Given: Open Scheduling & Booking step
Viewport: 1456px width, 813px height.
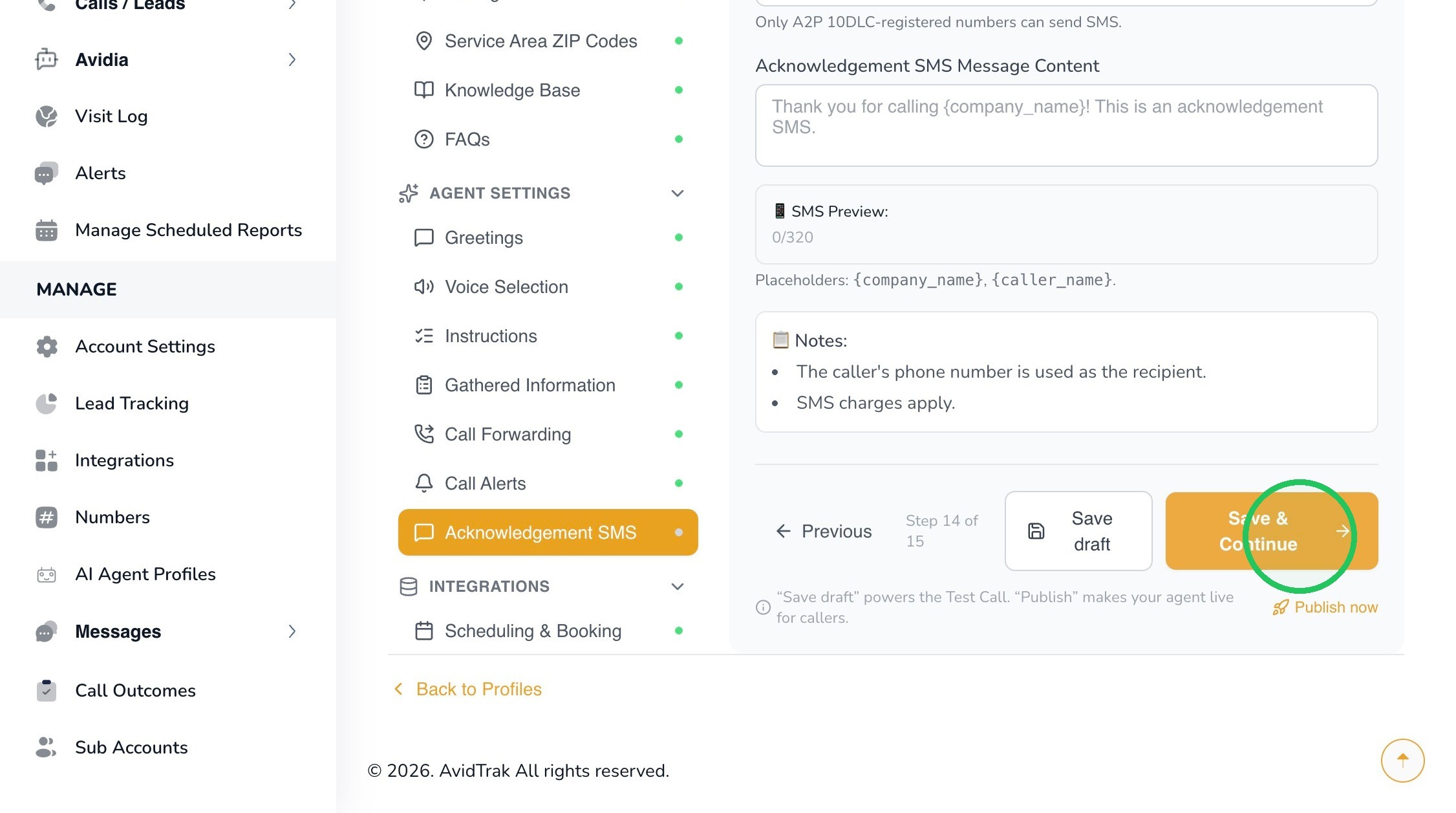Looking at the screenshot, I should 548,631.
